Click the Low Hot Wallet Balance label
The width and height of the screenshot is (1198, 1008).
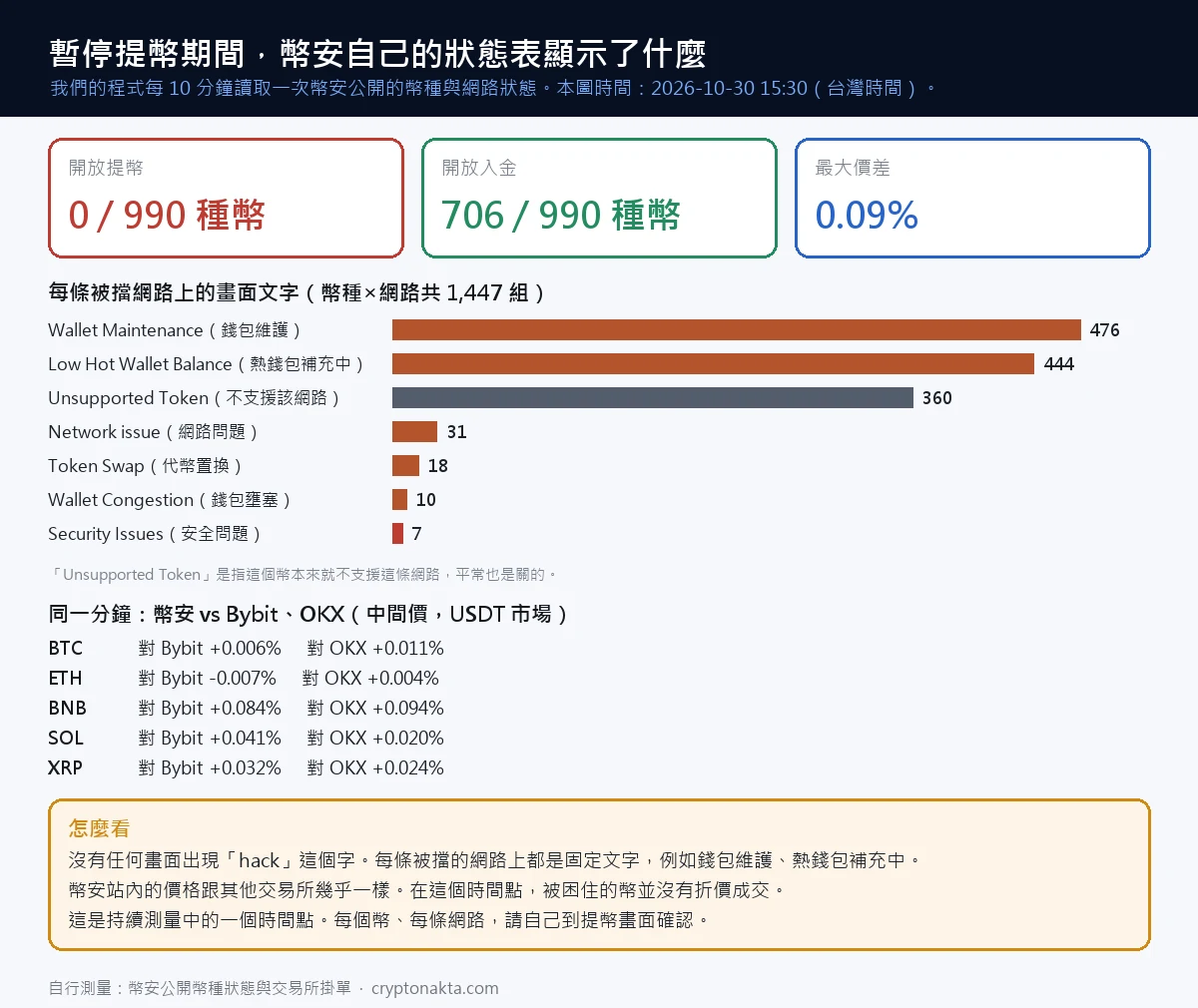(207, 364)
